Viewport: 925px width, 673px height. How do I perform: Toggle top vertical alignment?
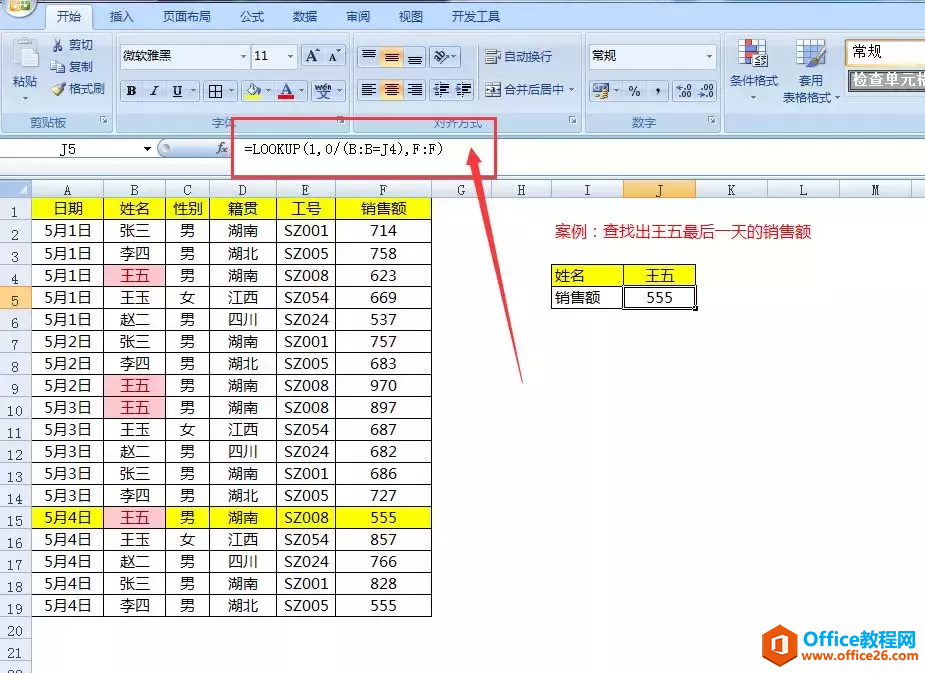(x=369, y=57)
